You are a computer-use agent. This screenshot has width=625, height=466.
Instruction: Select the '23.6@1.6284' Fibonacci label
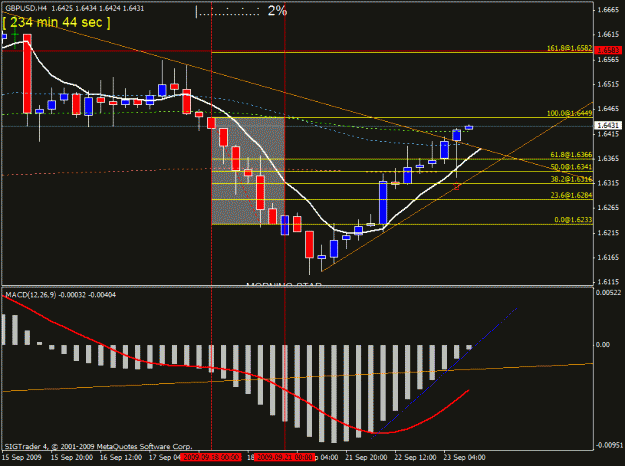(x=571, y=195)
